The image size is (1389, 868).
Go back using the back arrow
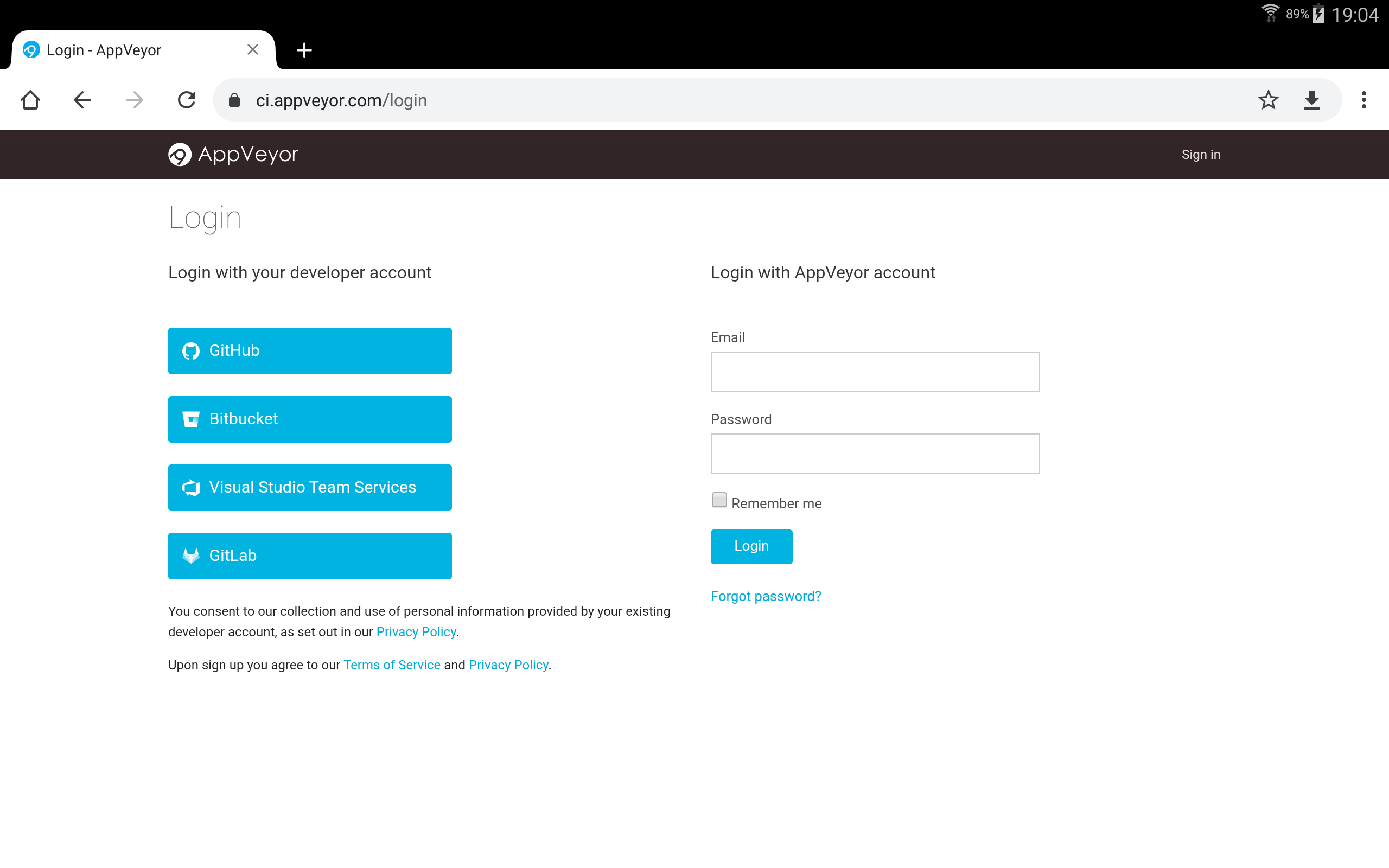[x=82, y=100]
